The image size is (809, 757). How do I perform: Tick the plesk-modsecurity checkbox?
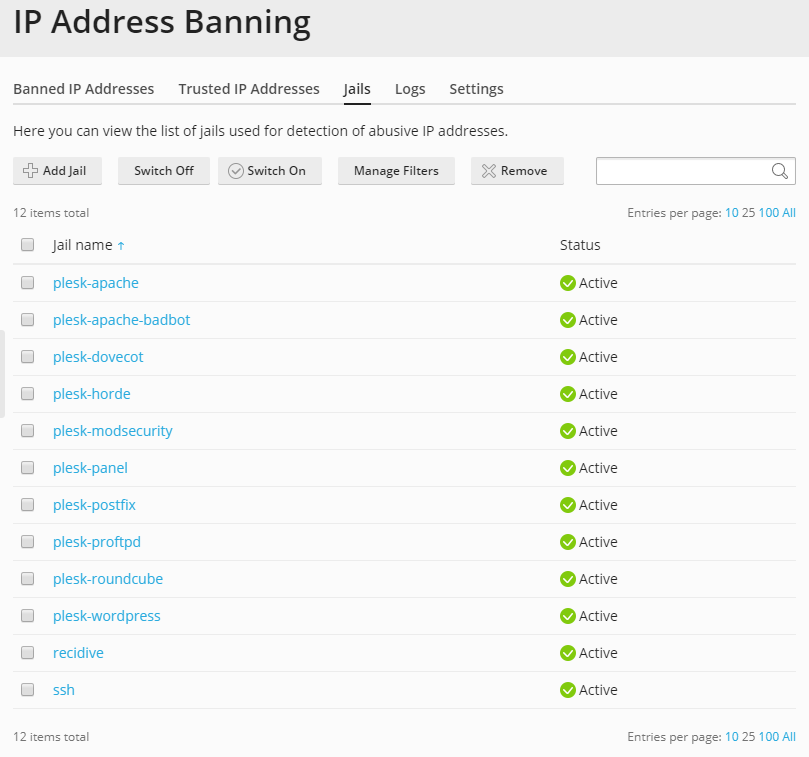(x=27, y=430)
